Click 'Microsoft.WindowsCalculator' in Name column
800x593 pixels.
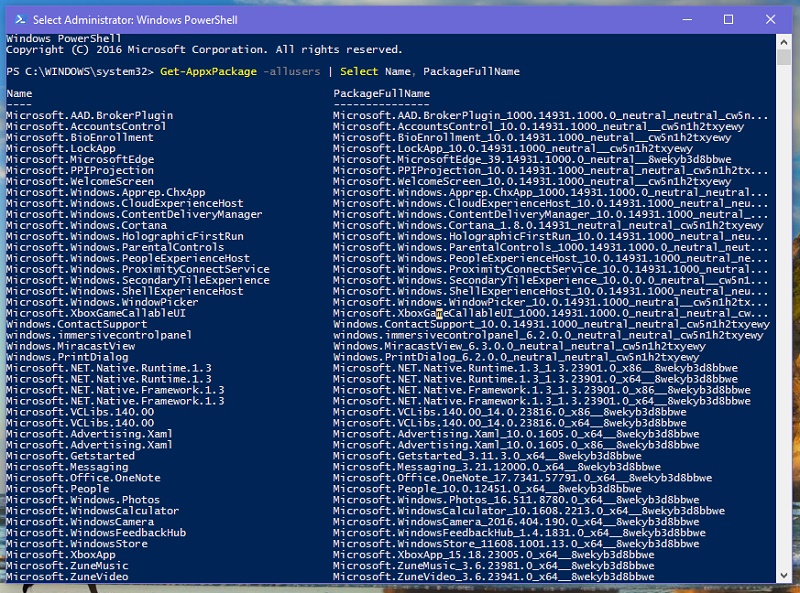[x=92, y=511]
